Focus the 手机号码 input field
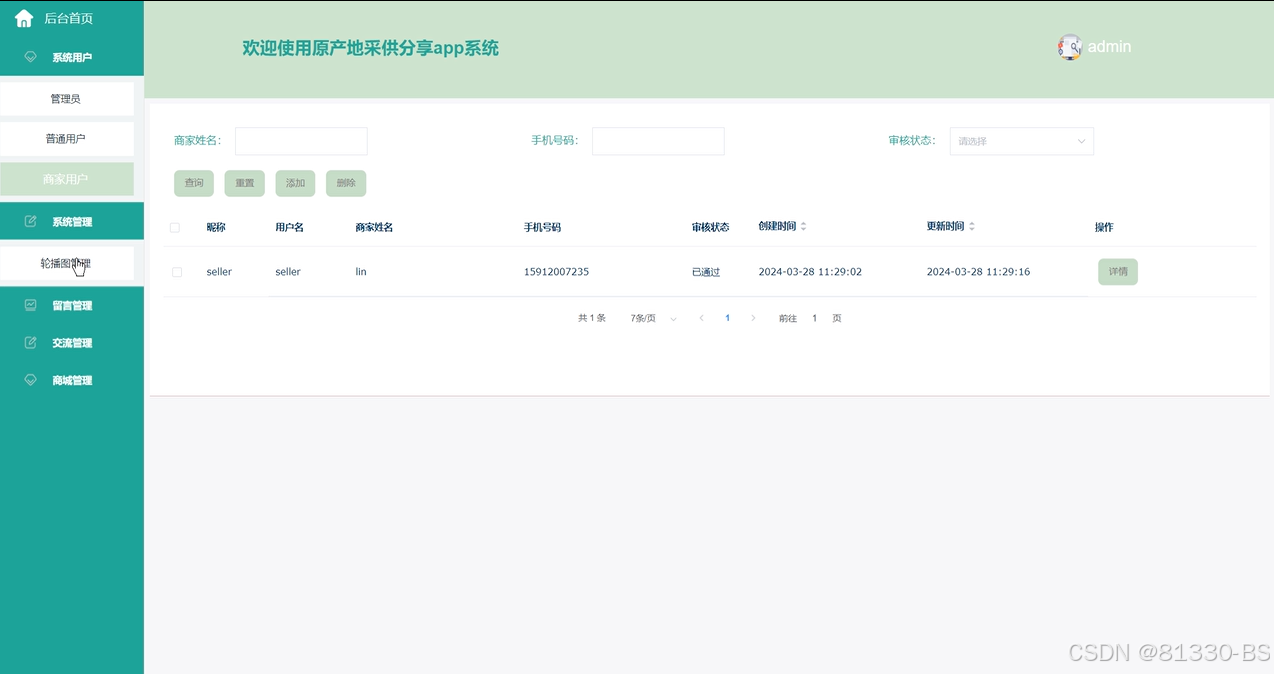The height and width of the screenshot is (674, 1274). point(658,141)
